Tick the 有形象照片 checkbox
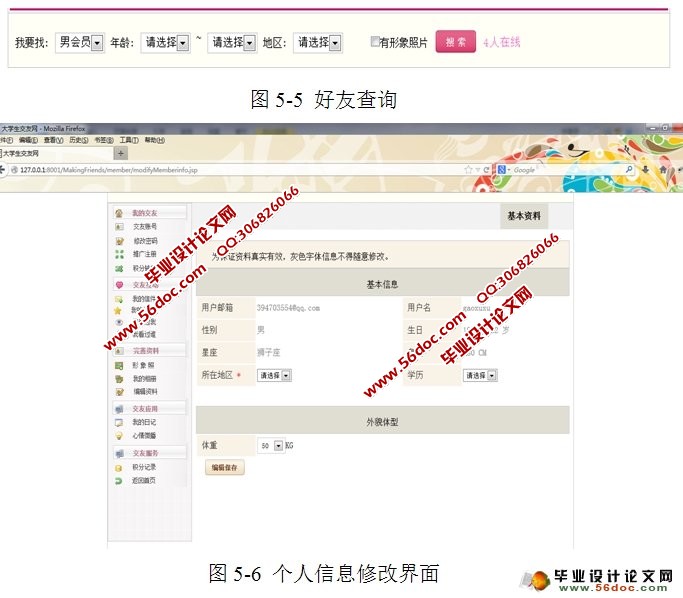Image resolution: width=683 pixels, height=598 pixels. coord(375,43)
